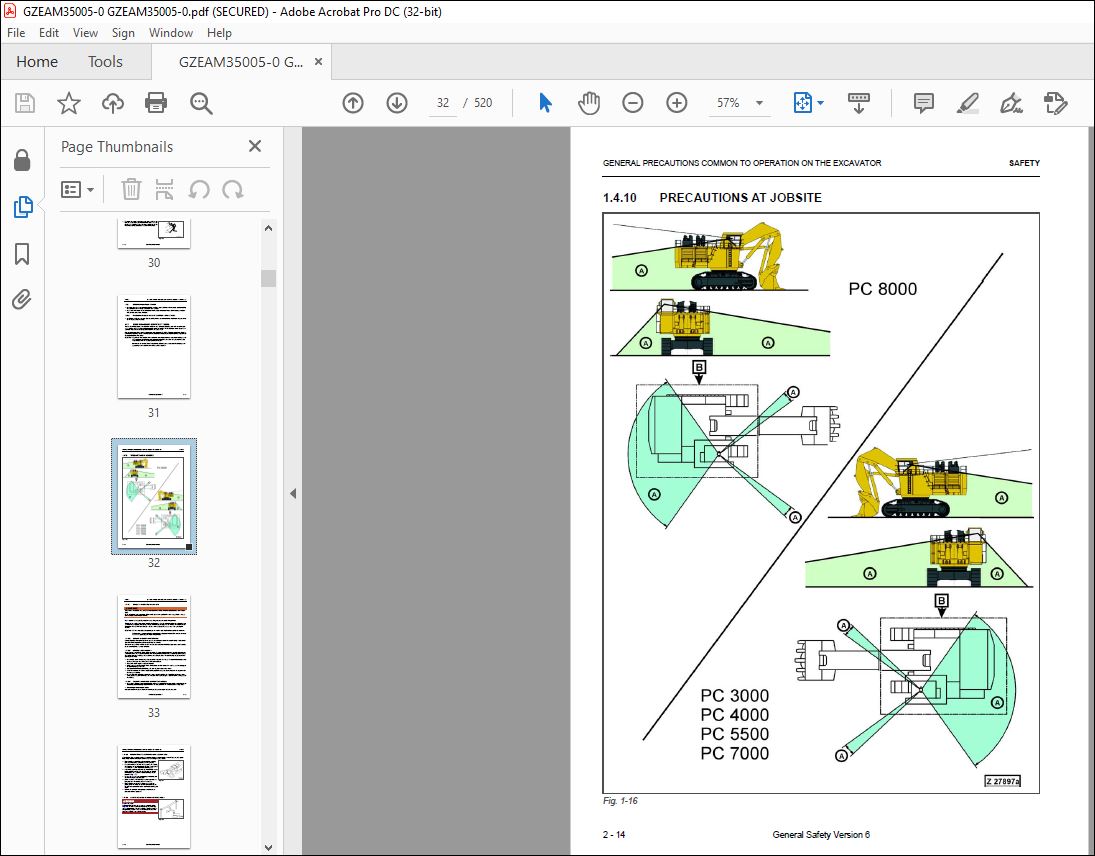The image size is (1095, 856).
Task: Open the find text magnifier icon
Action: click(201, 103)
